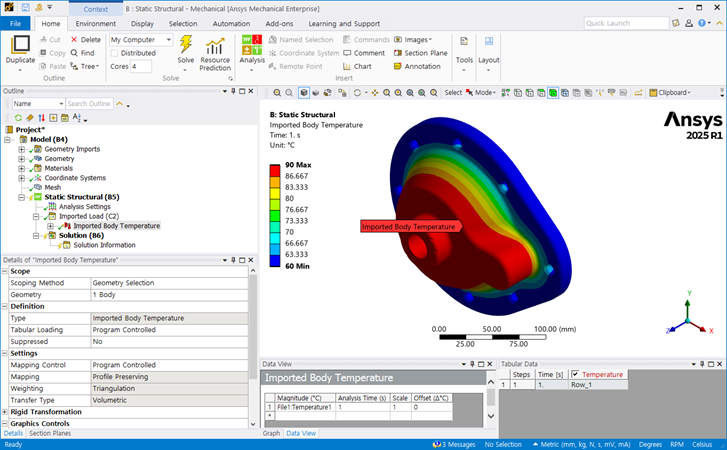Switch to the Environment ribbon tab
This screenshot has width=727, height=450.
(x=96, y=24)
